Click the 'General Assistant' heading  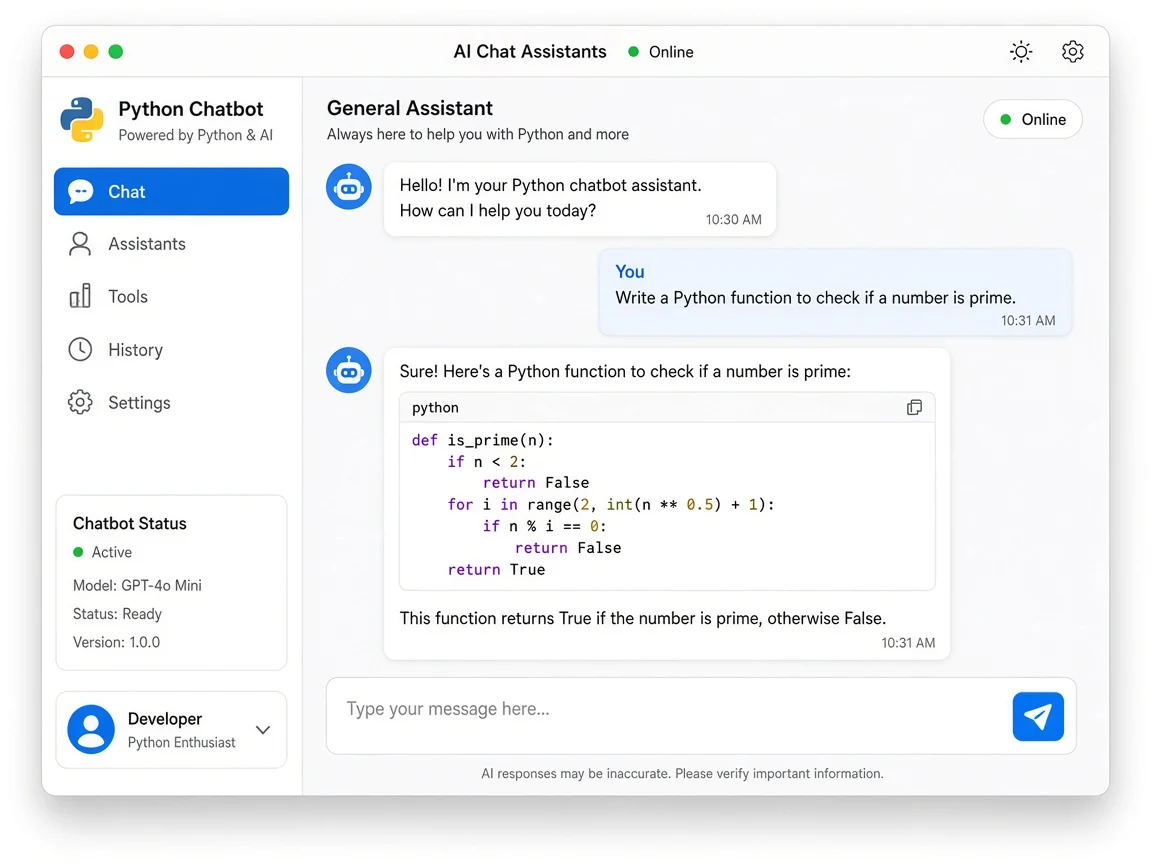pos(410,108)
